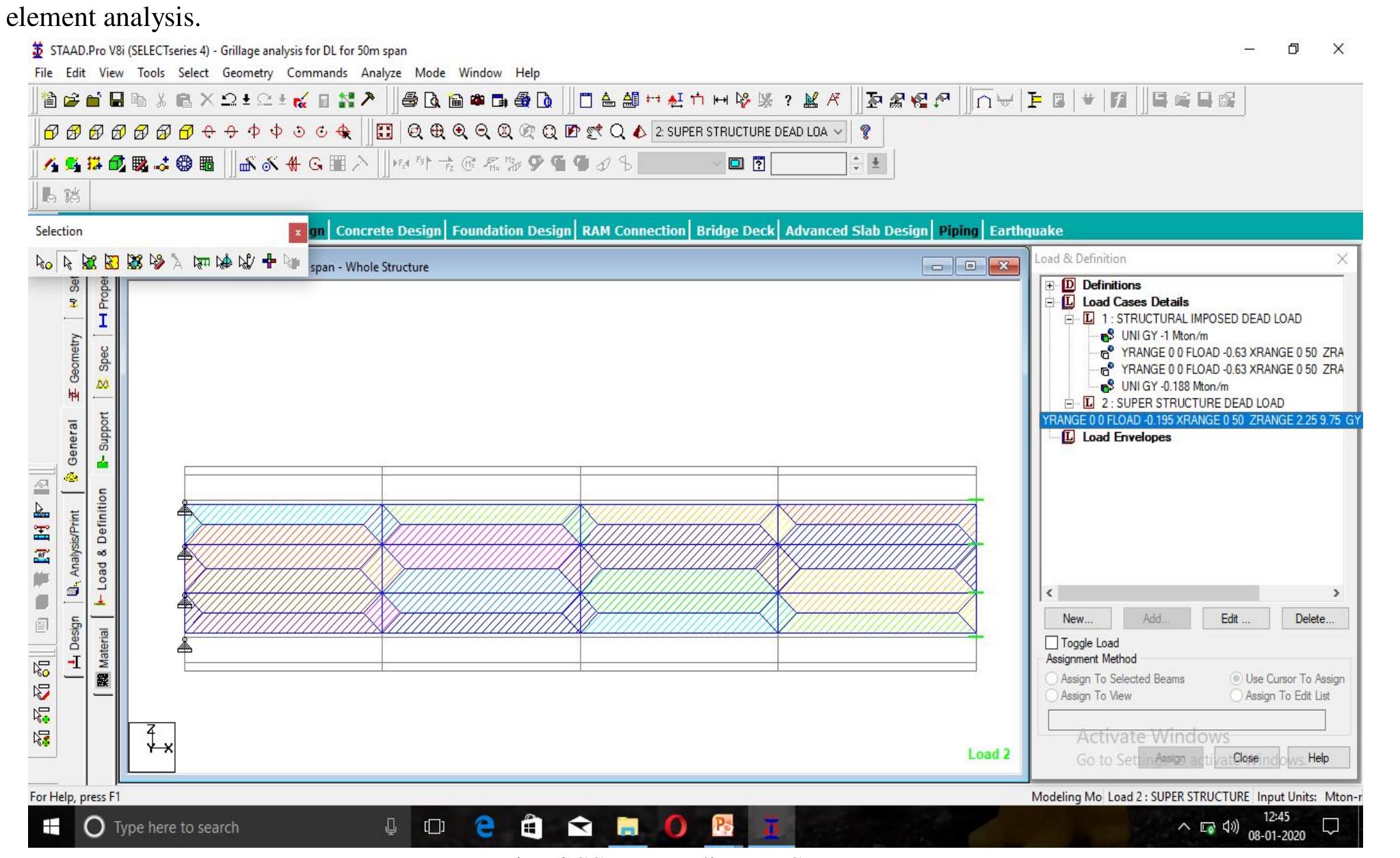Open STAAD.Pro from the Windows taskbar
Screen dimensions: 1400x858
pos(771,827)
